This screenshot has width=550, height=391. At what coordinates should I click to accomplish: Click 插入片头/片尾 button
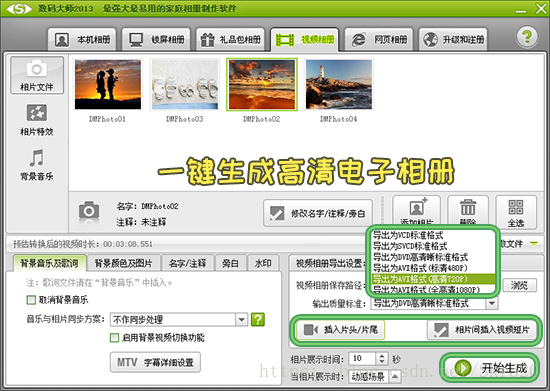pyautogui.click(x=341, y=330)
